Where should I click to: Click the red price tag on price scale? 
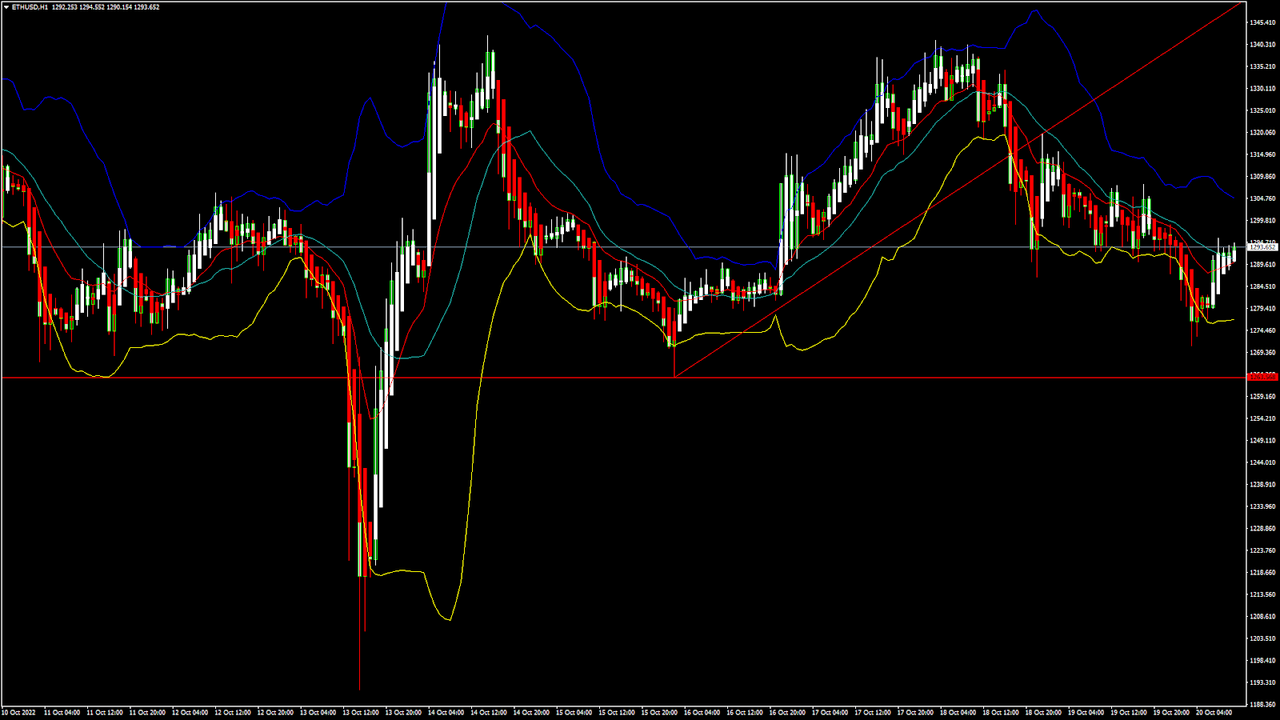(x=1262, y=377)
